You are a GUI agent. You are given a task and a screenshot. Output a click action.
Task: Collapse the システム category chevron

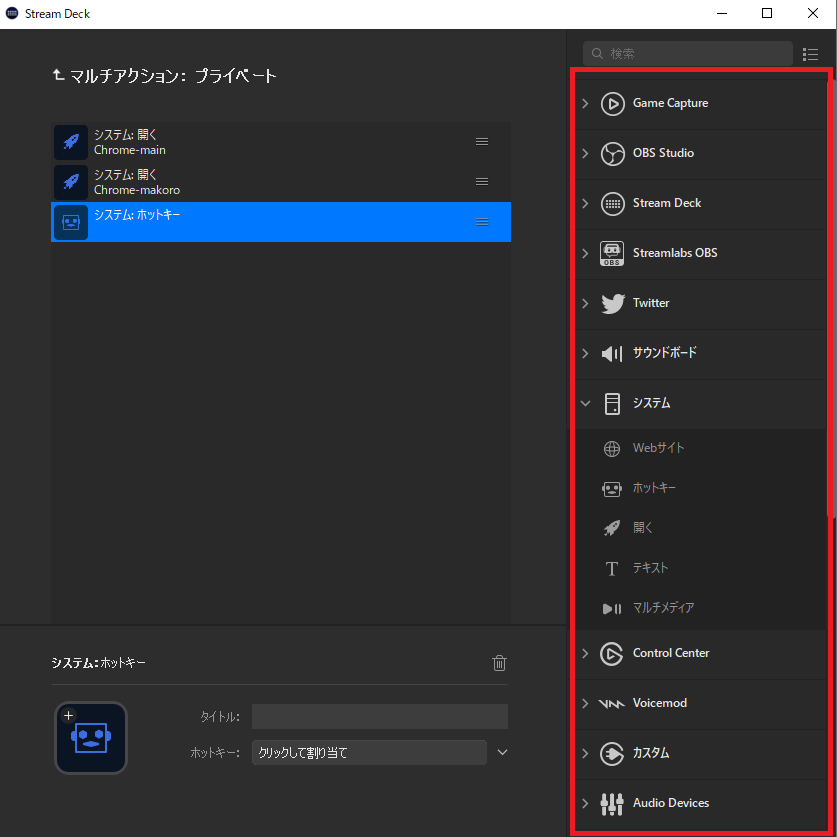(586, 404)
